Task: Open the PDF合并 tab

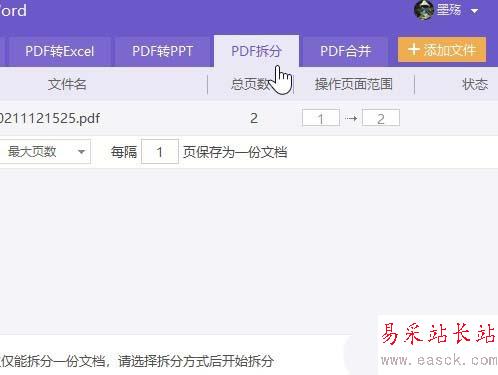Action: coord(345,51)
